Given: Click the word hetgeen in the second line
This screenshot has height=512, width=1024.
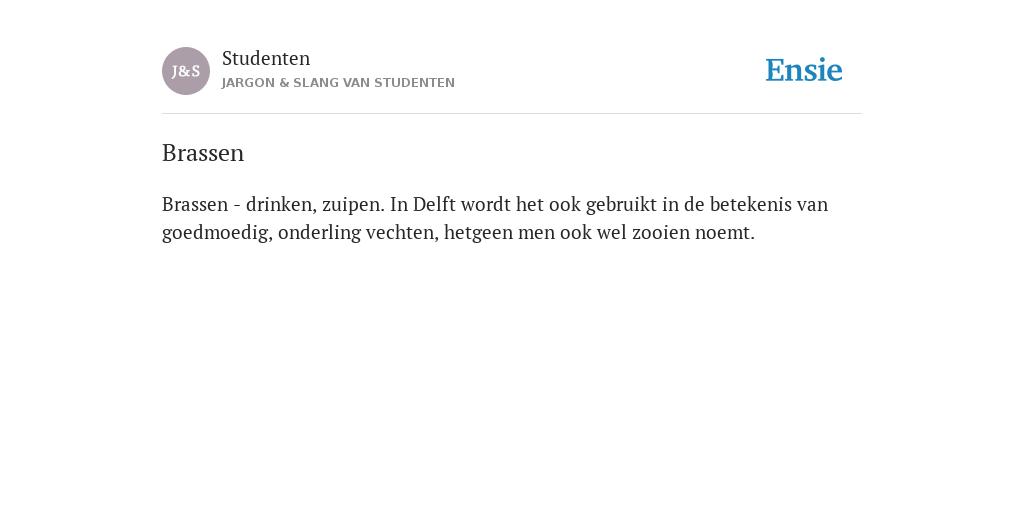Looking at the screenshot, I should coord(479,233).
